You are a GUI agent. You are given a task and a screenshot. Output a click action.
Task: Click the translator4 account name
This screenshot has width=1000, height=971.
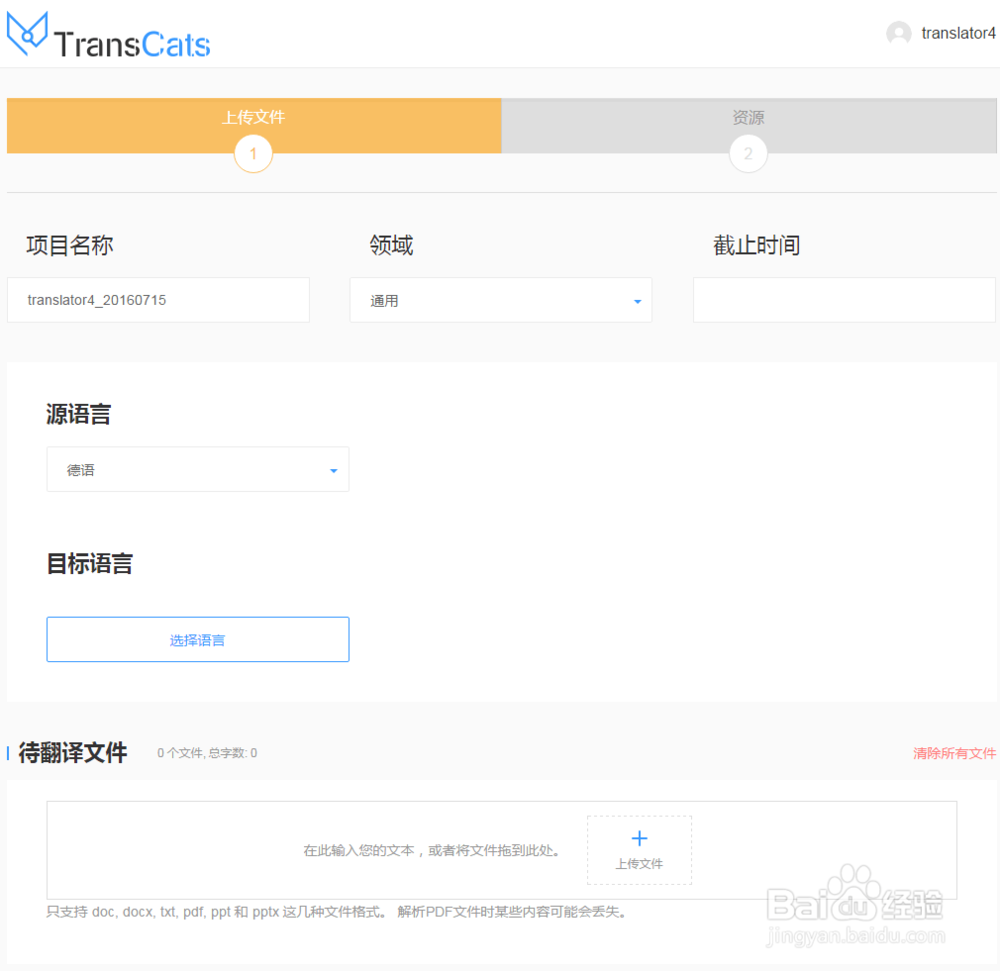[957, 32]
